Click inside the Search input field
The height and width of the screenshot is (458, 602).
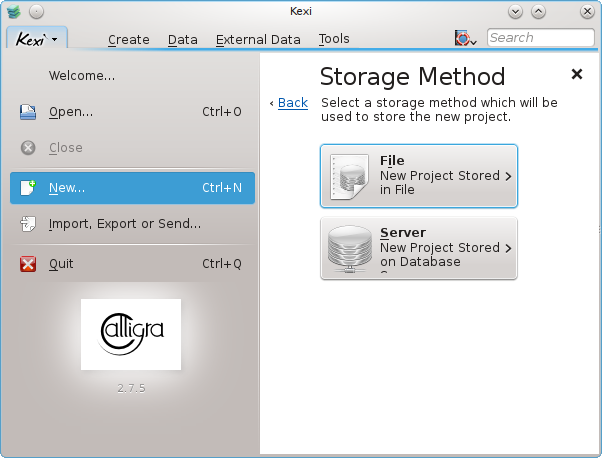tap(540, 38)
